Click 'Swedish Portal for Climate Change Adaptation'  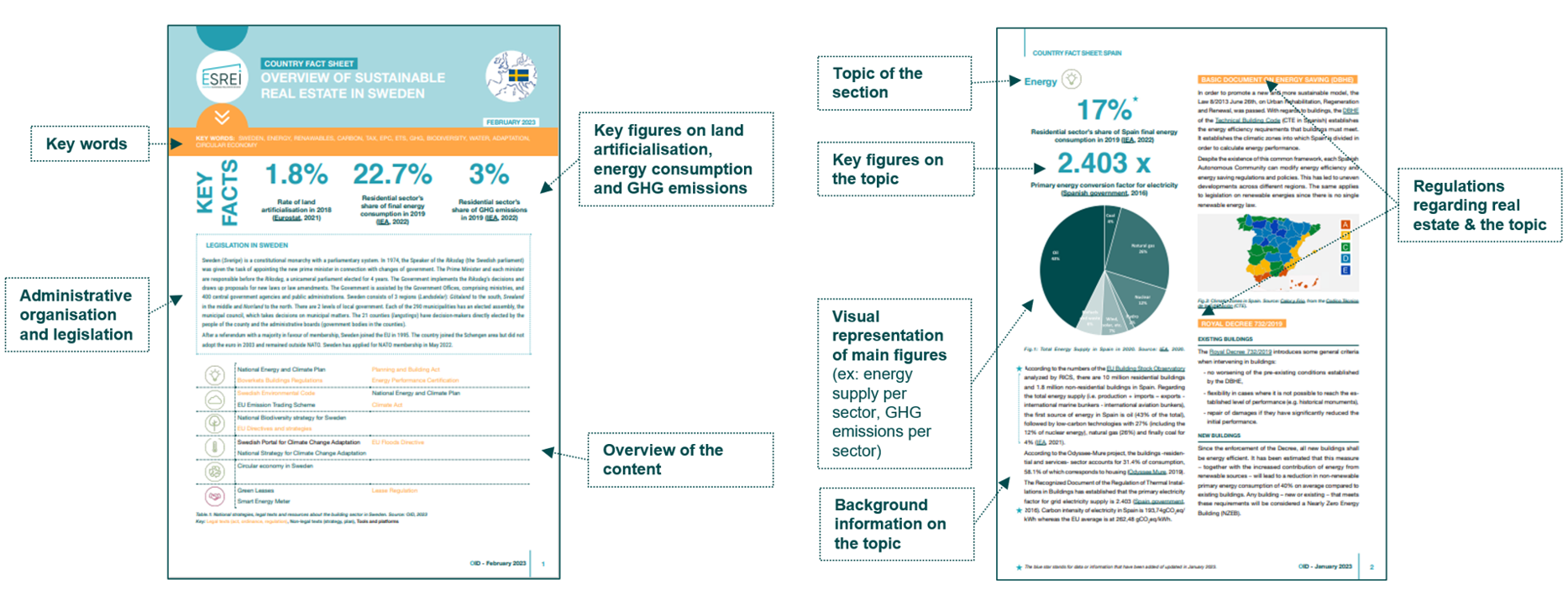coord(299,442)
